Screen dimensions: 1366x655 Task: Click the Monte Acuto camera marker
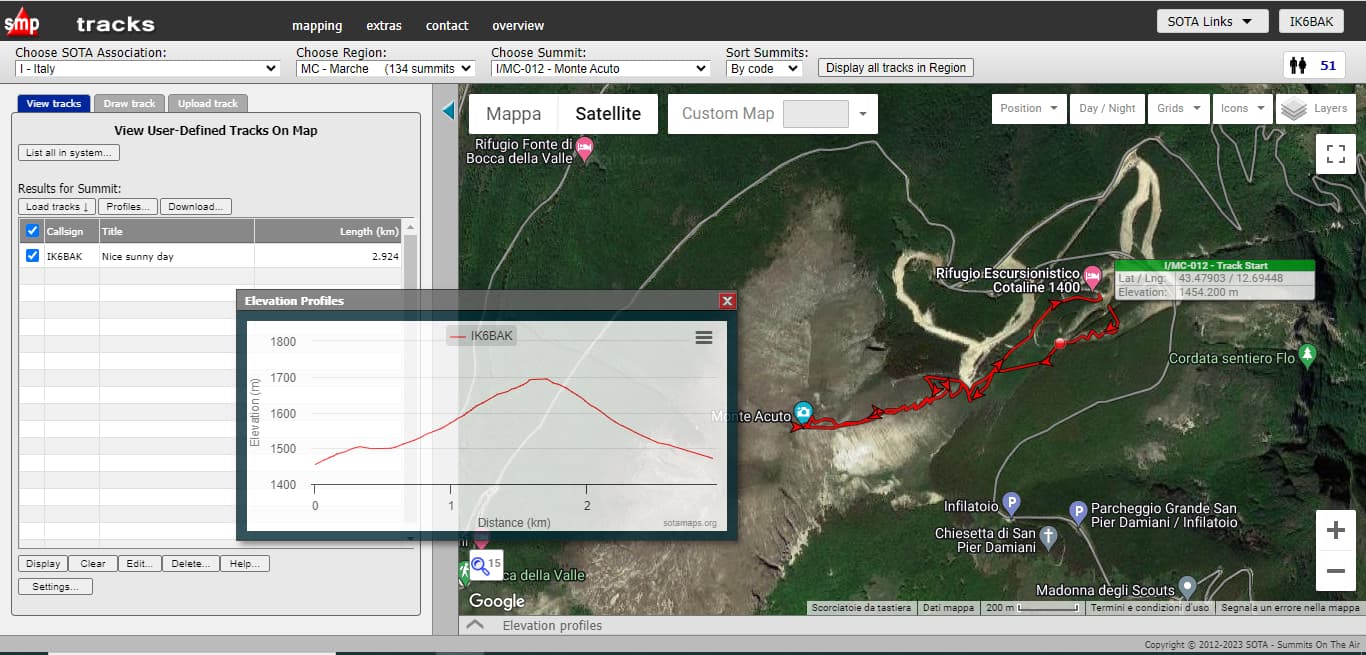tap(804, 413)
